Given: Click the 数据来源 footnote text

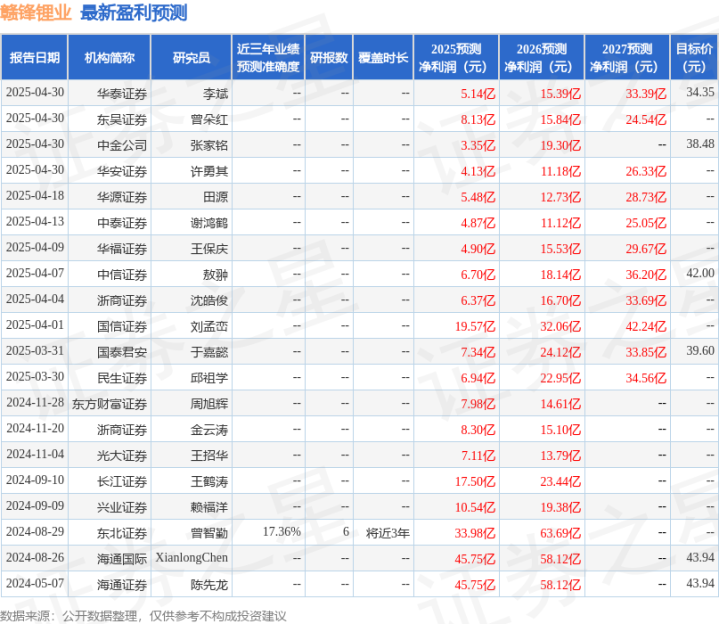Looking at the screenshot, I should pyautogui.click(x=143, y=616).
